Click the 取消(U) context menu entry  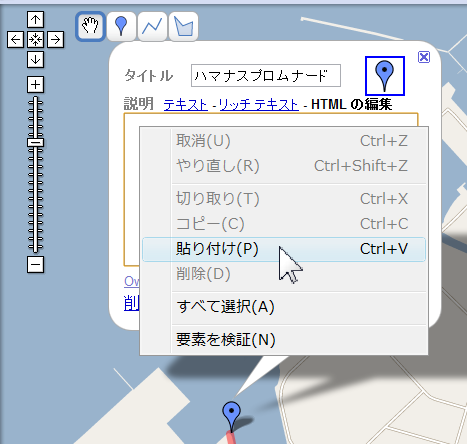[x=284, y=141]
